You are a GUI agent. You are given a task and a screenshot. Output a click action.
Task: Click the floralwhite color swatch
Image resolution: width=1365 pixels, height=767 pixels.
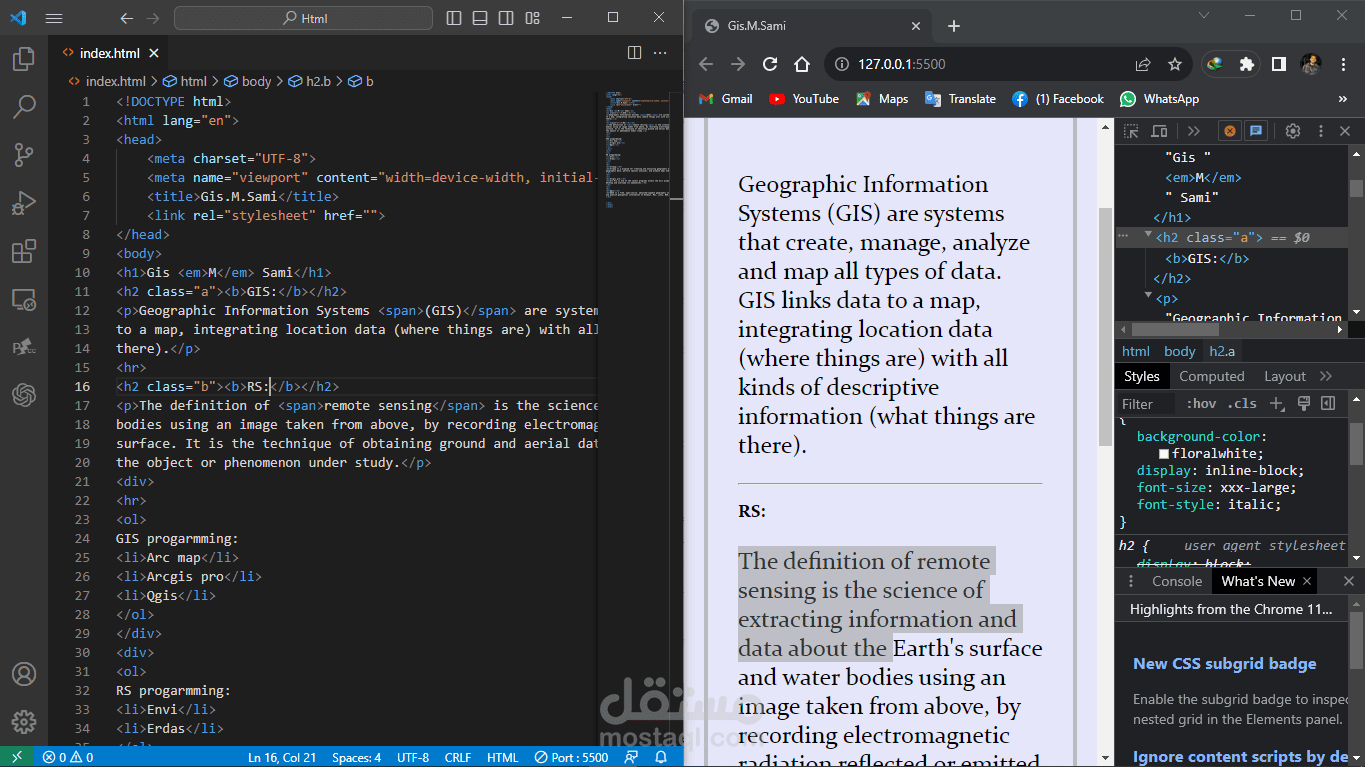pyautogui.click(x=1164, y=454)
